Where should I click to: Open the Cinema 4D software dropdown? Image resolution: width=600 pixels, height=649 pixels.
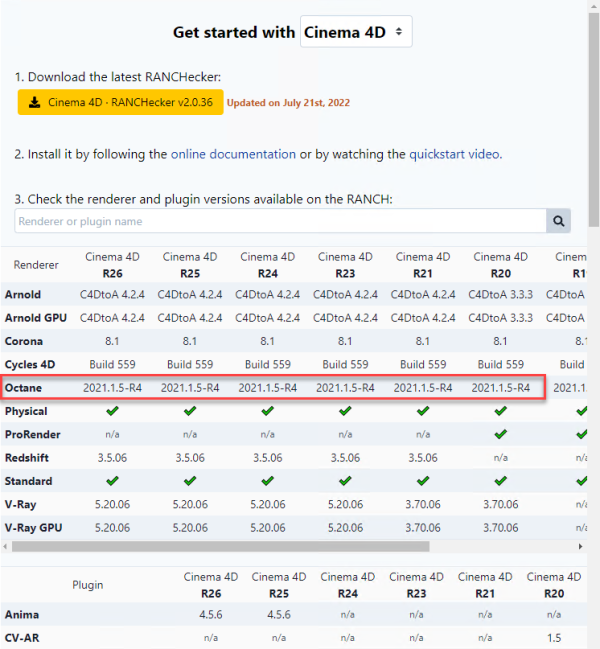point(356,32)
